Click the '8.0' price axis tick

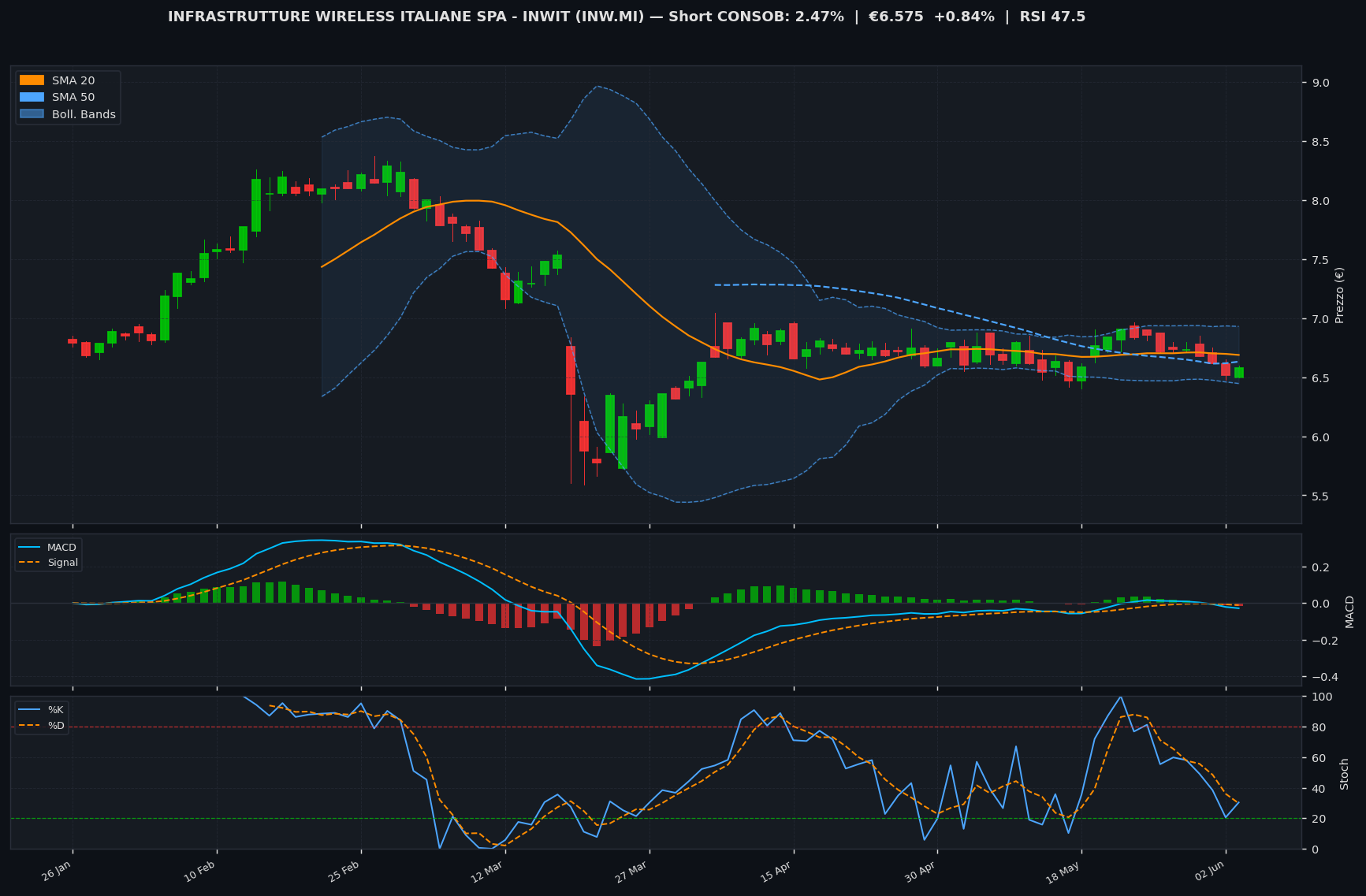click(1320, 201)
